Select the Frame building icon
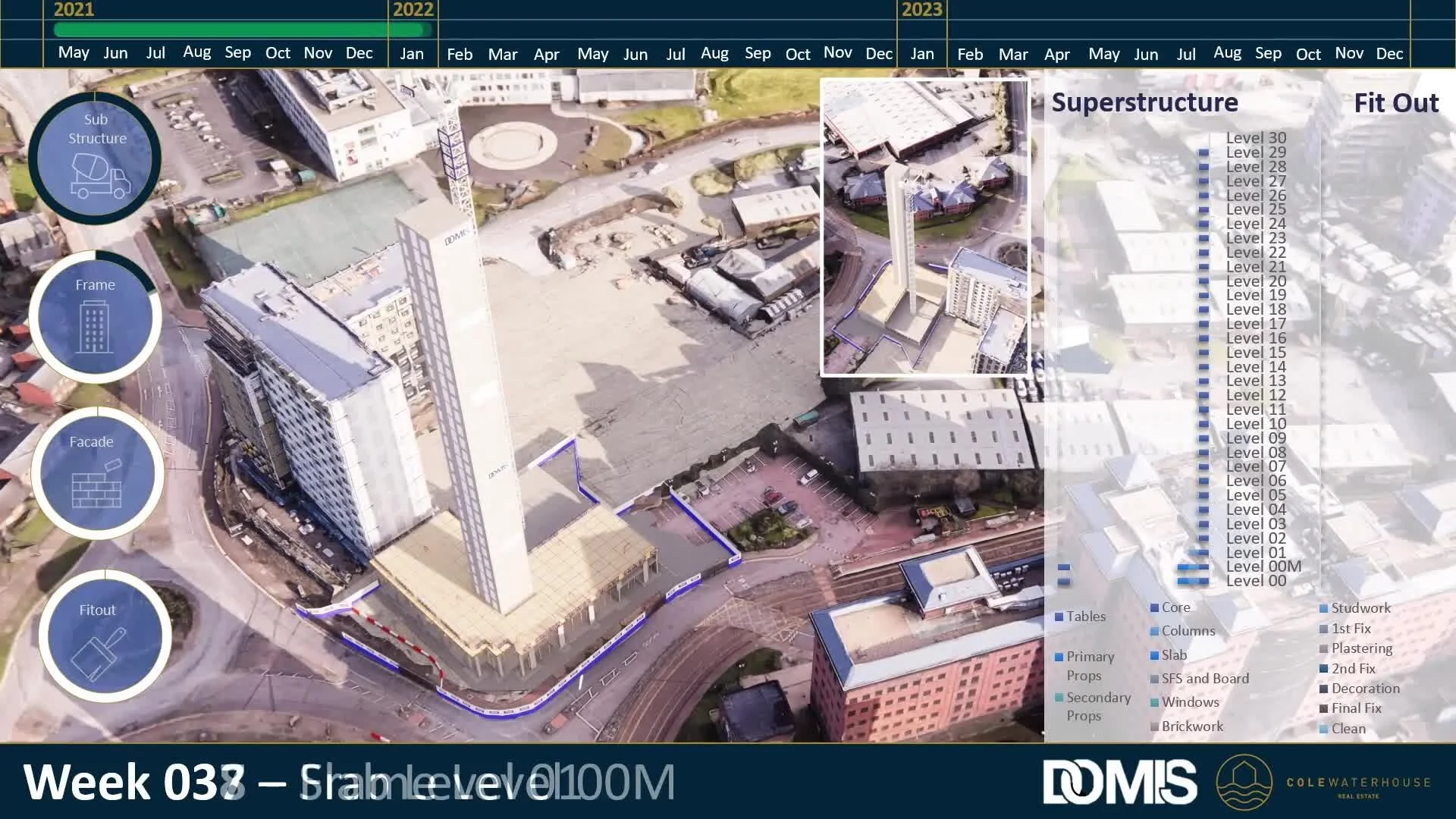The height and width of the screenshot is (819, 1456). tap(95, 326)
